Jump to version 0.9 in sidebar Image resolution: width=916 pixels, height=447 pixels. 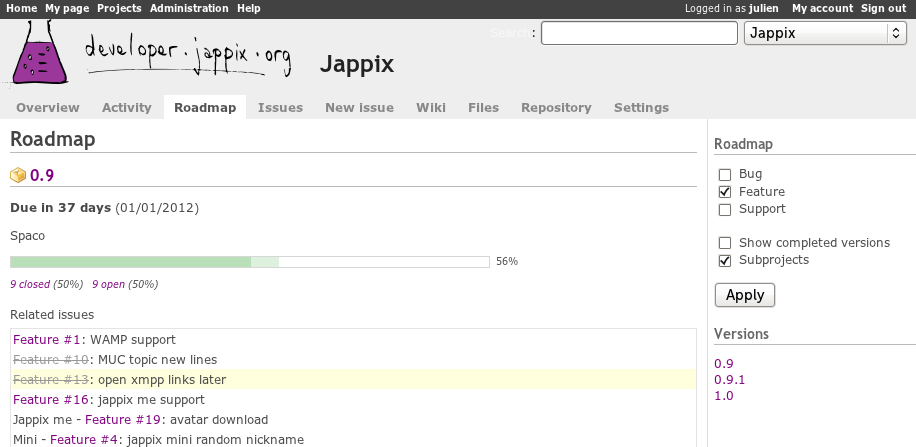(x=724, y=364)
